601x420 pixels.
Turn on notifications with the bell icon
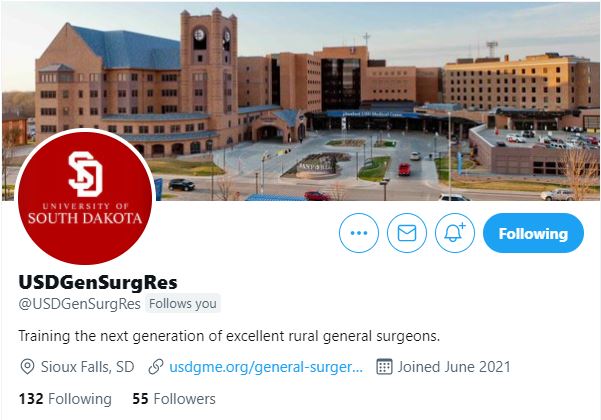point(455,233)
